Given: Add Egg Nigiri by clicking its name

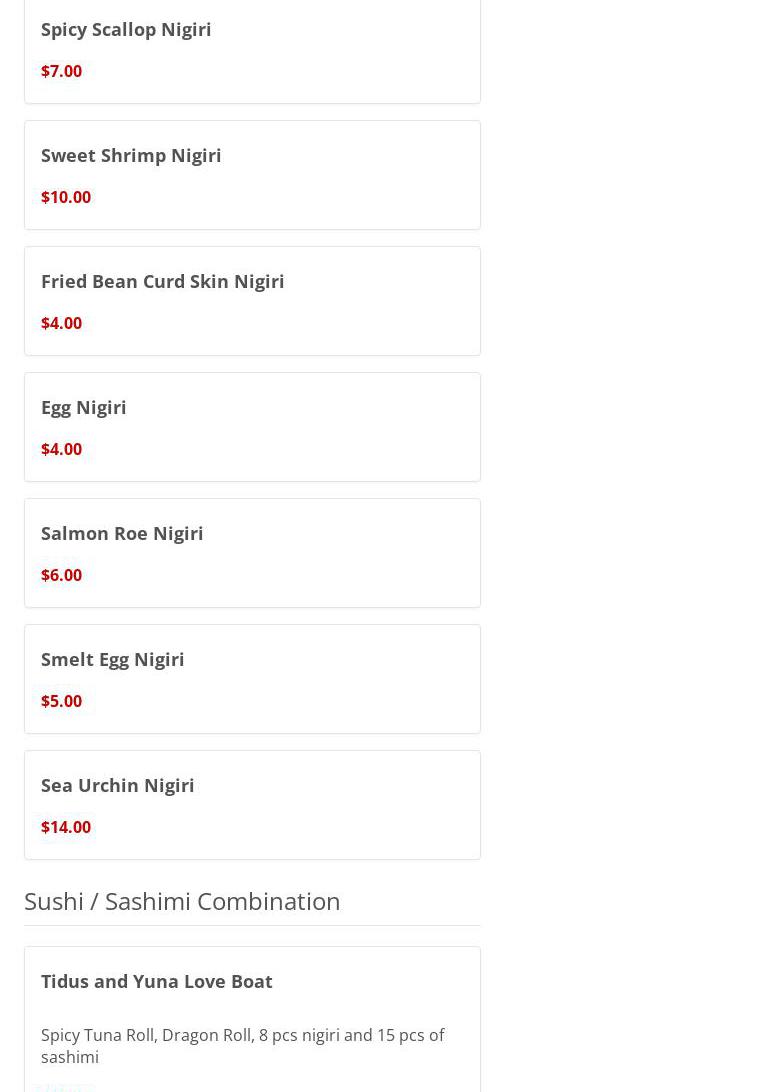Looking at the screenshot, I should [x=84, y=407].
